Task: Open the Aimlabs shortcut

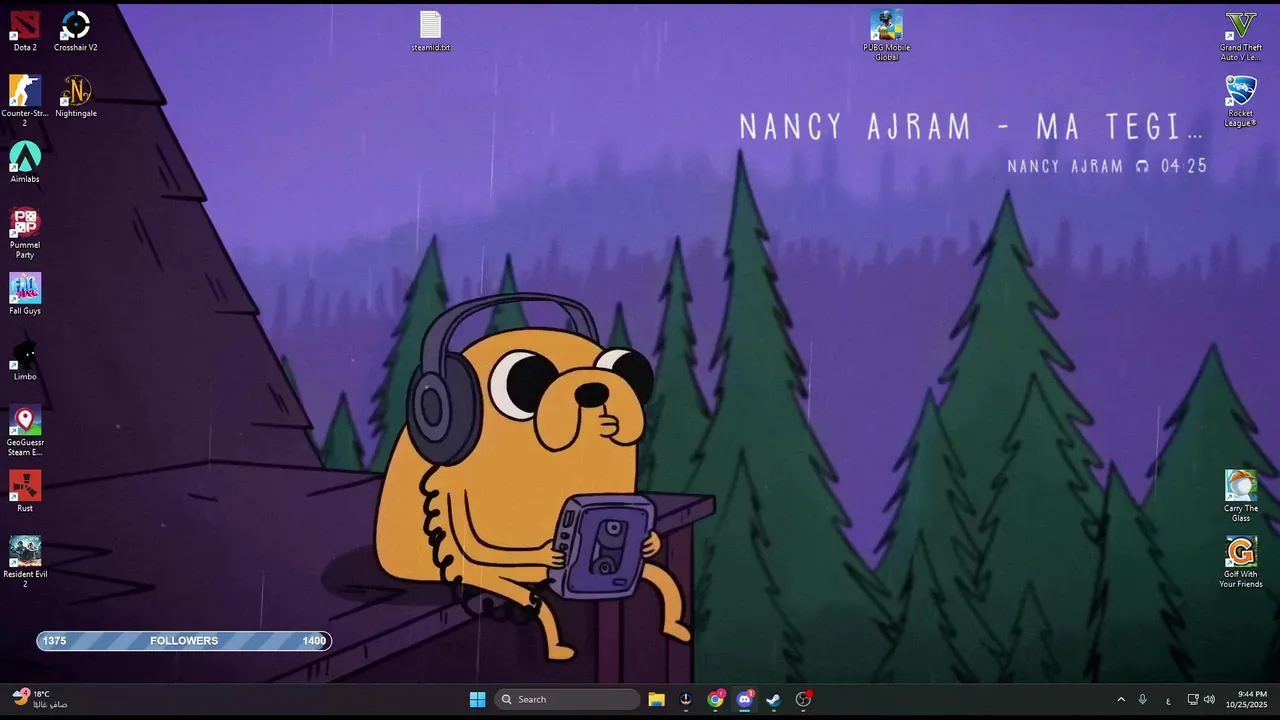Action: [25, 162]
